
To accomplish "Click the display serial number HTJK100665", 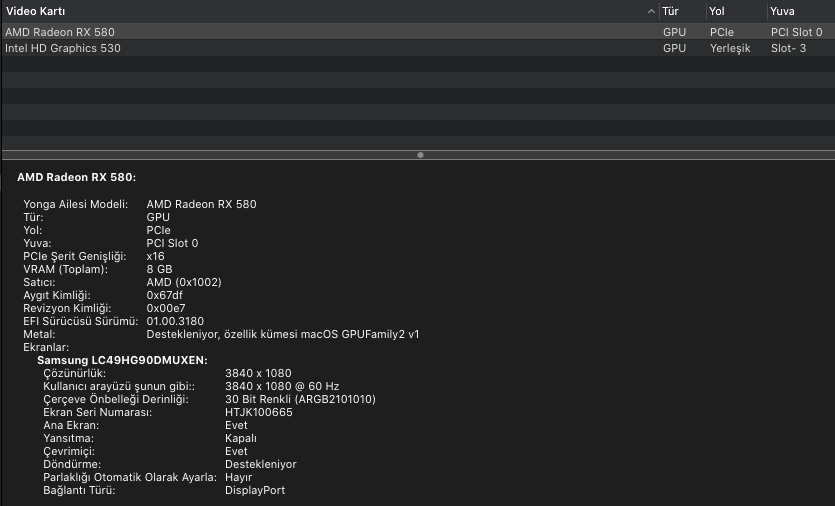I will (x=258, y=412).
